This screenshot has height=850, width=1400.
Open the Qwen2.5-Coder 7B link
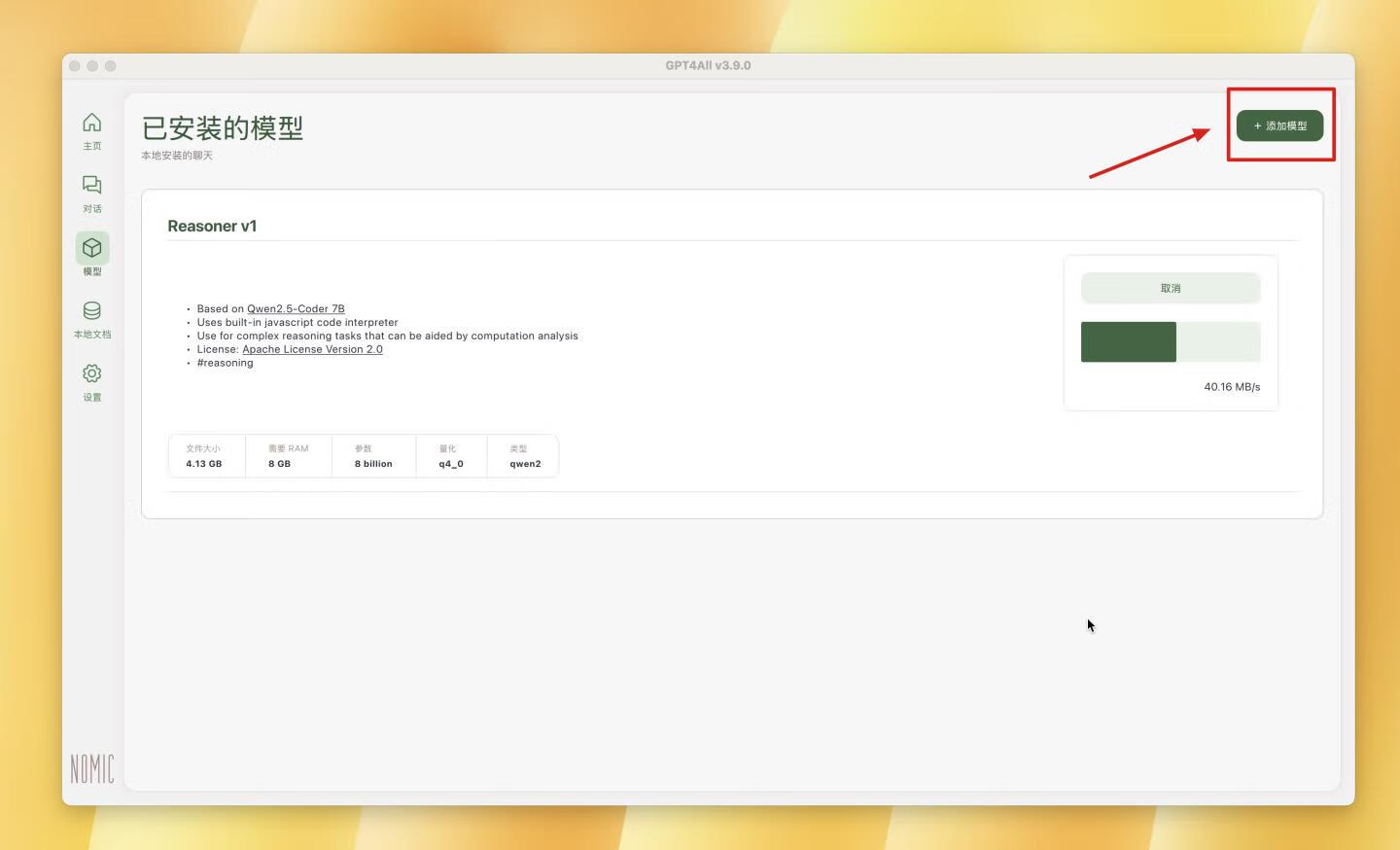[x=296, y=308]
